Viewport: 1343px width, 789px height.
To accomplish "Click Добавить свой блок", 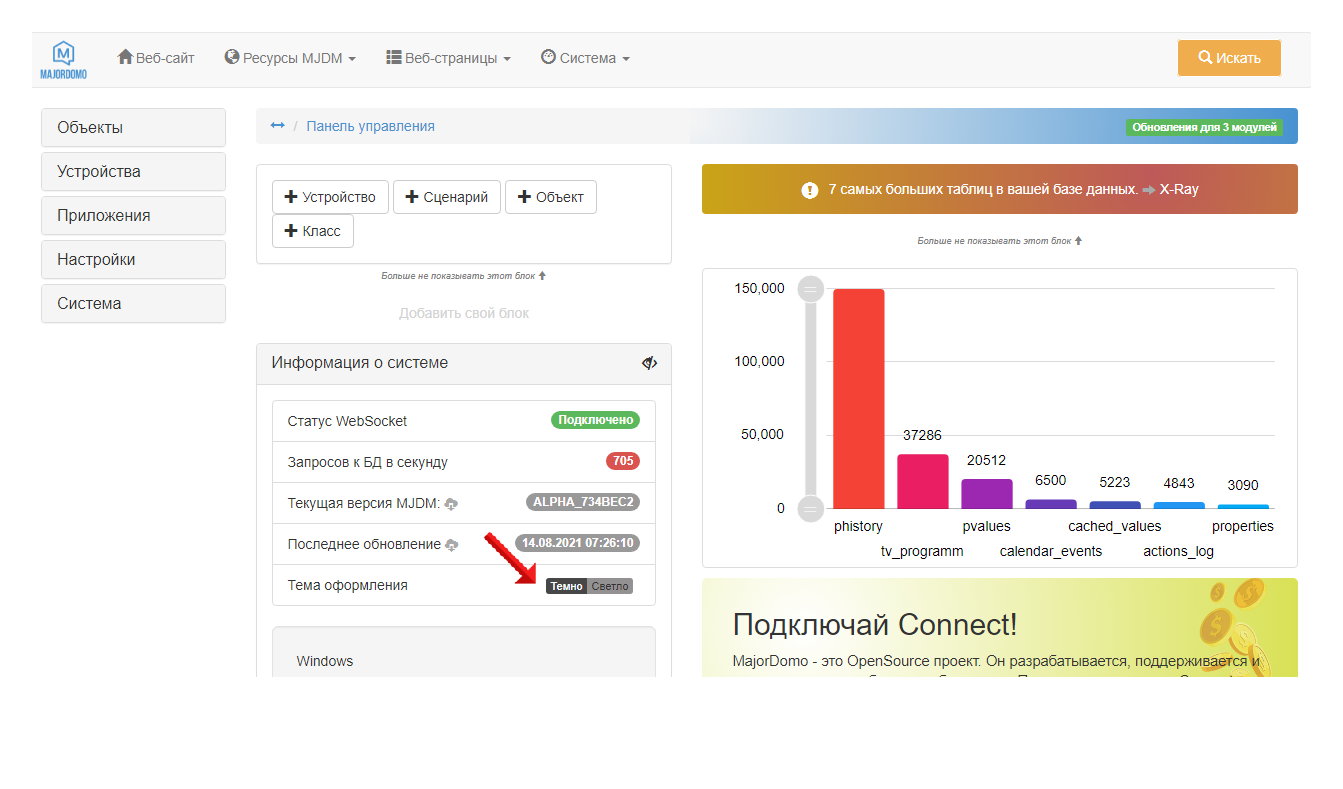I will (464, 313).
